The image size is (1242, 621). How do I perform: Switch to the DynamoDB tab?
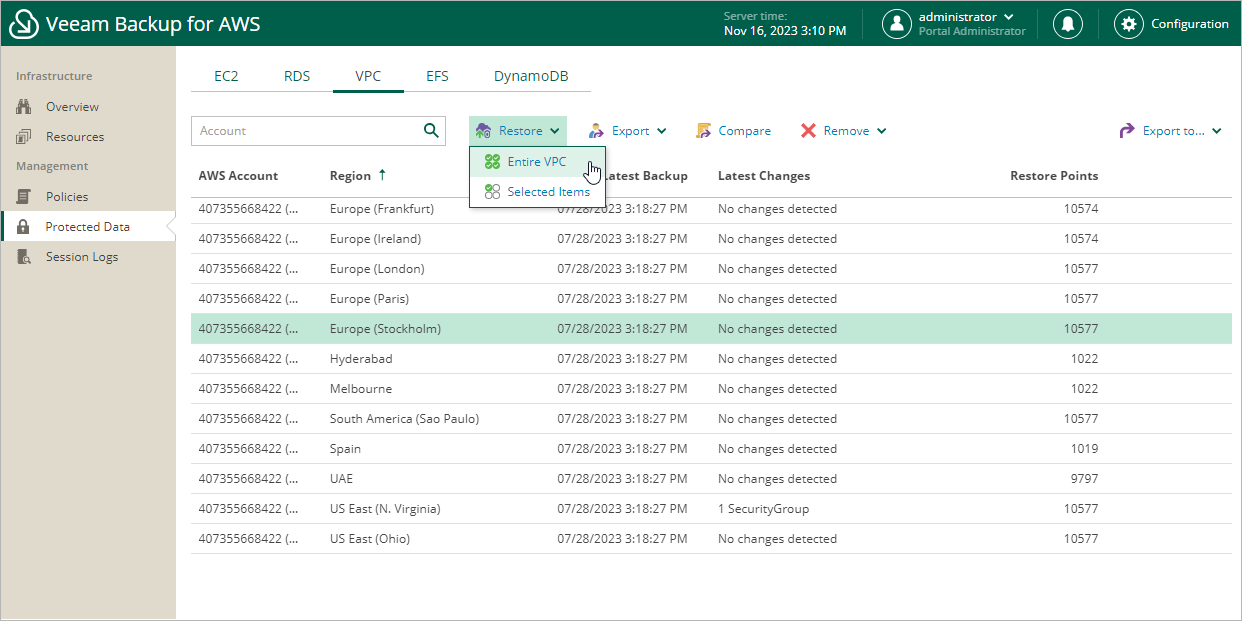click(531, 76)
